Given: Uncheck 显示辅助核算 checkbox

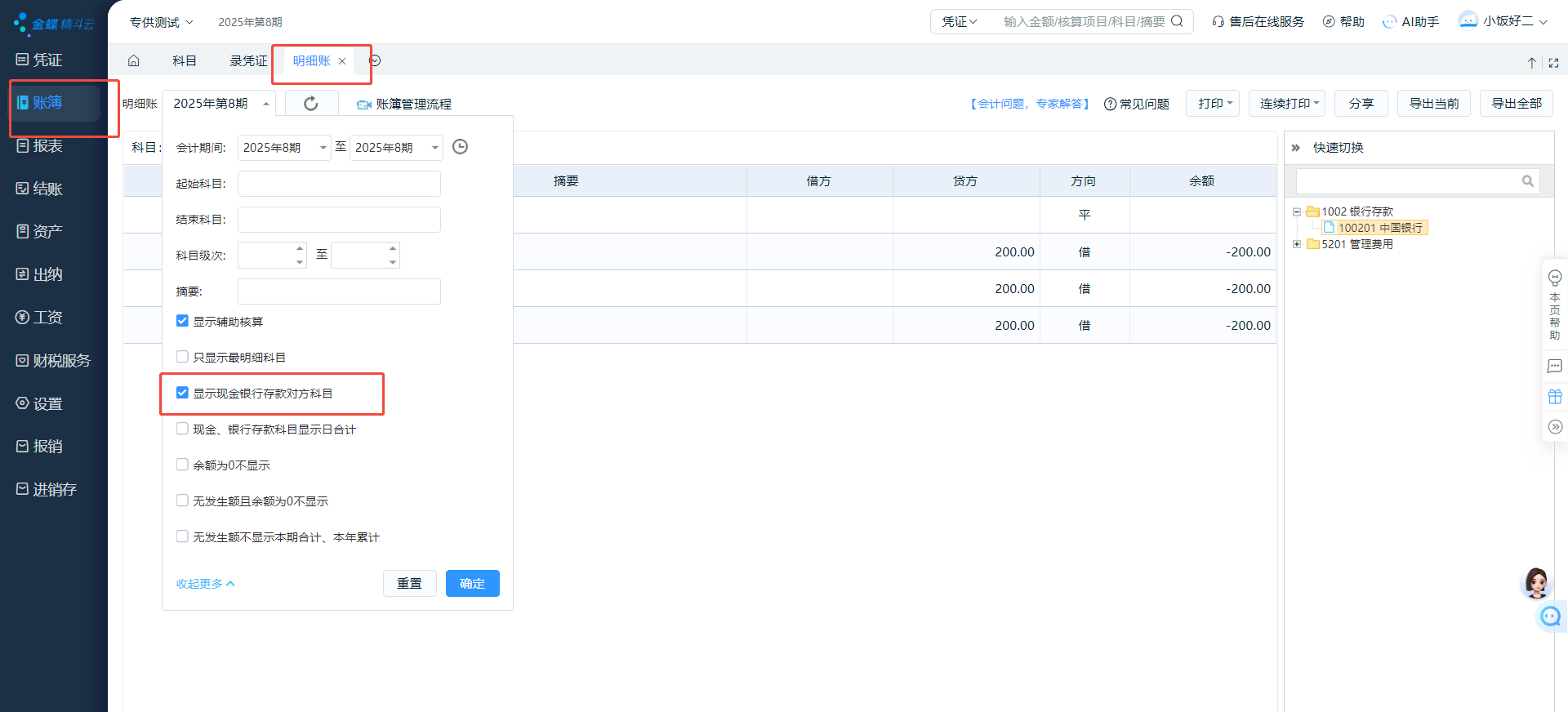Looking at the screenshot, I should 182,321.
